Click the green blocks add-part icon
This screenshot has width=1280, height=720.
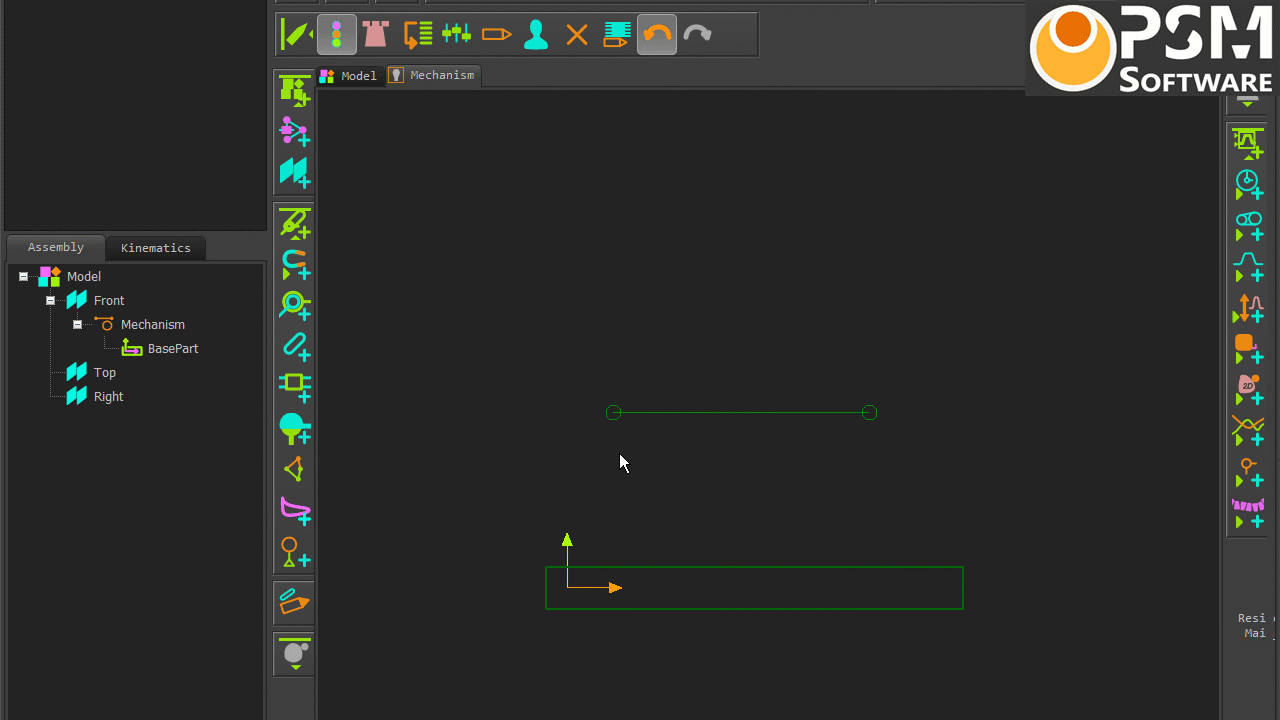pos(294,91)
